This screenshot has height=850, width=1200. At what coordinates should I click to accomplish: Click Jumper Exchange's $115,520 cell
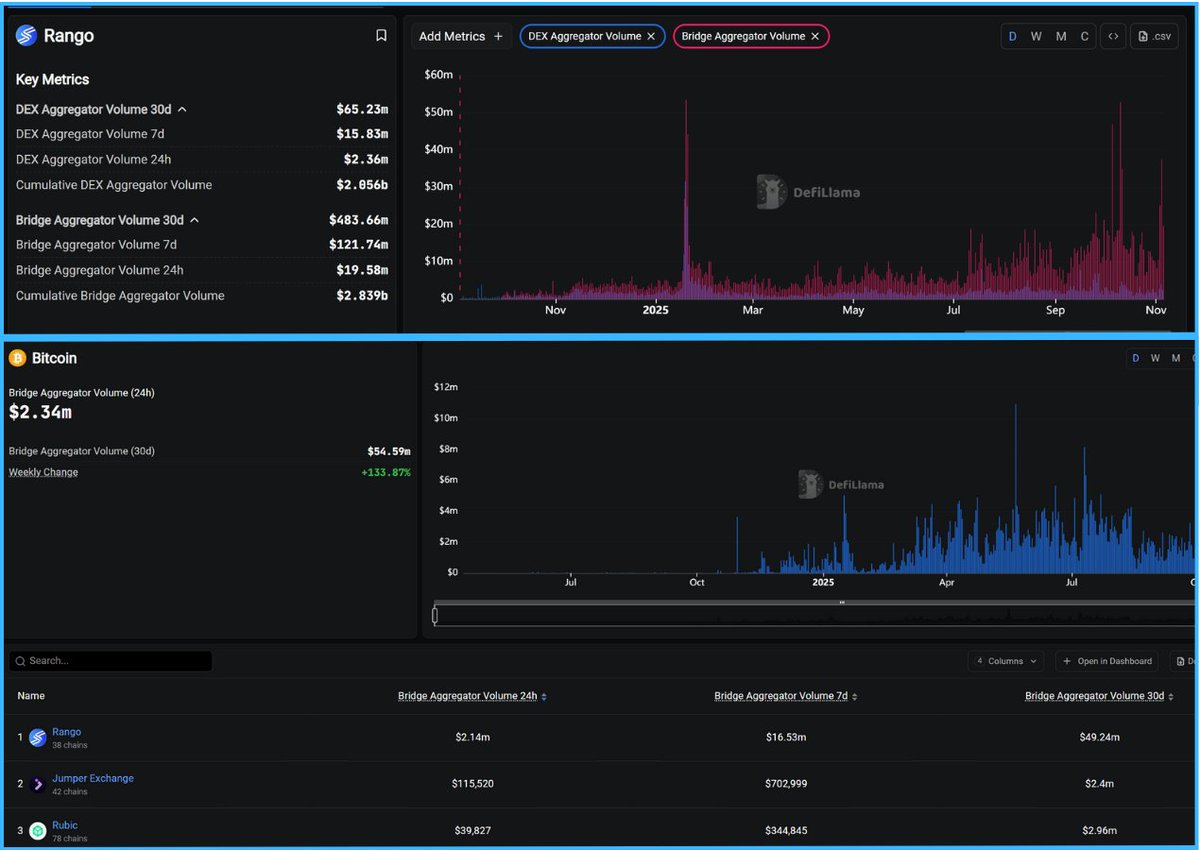pos(473,784)
